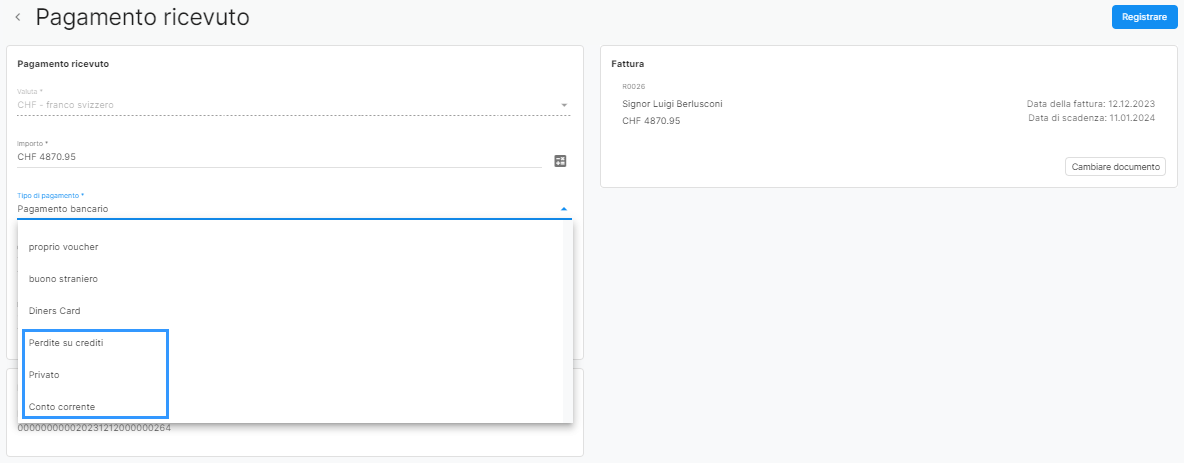
Task: Click the Pagamento bancario selected value
Action: point(63,208)
